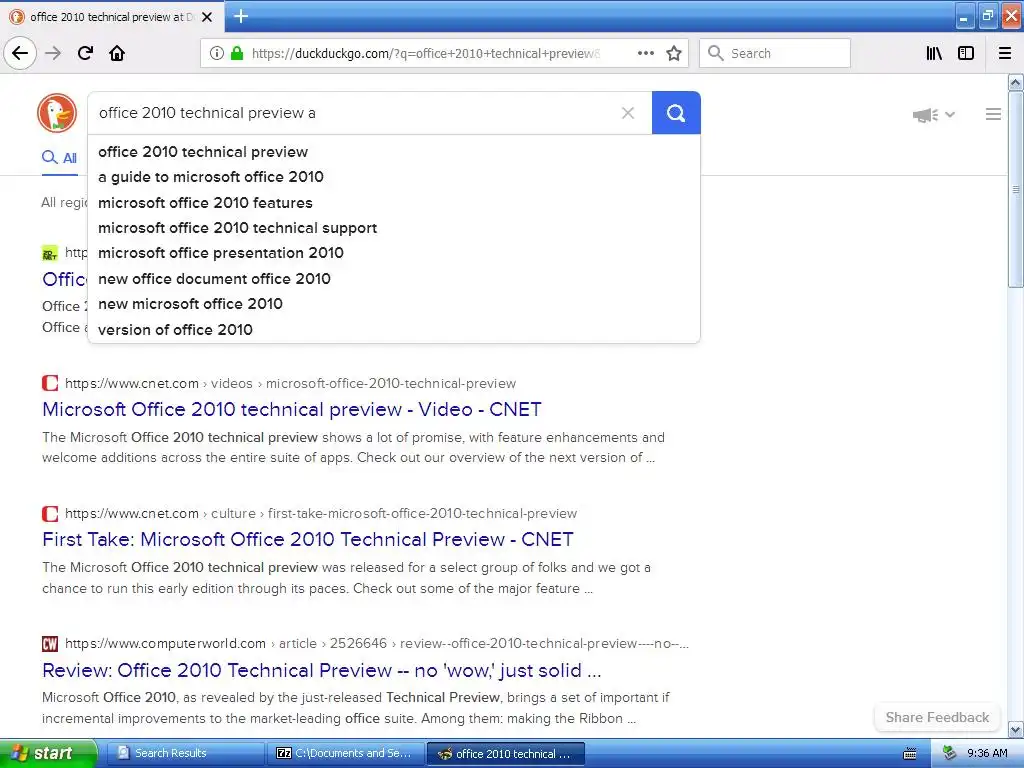Show site information icon in address bar
This screenshot has height=768, width=1024.
pos(216,53)
